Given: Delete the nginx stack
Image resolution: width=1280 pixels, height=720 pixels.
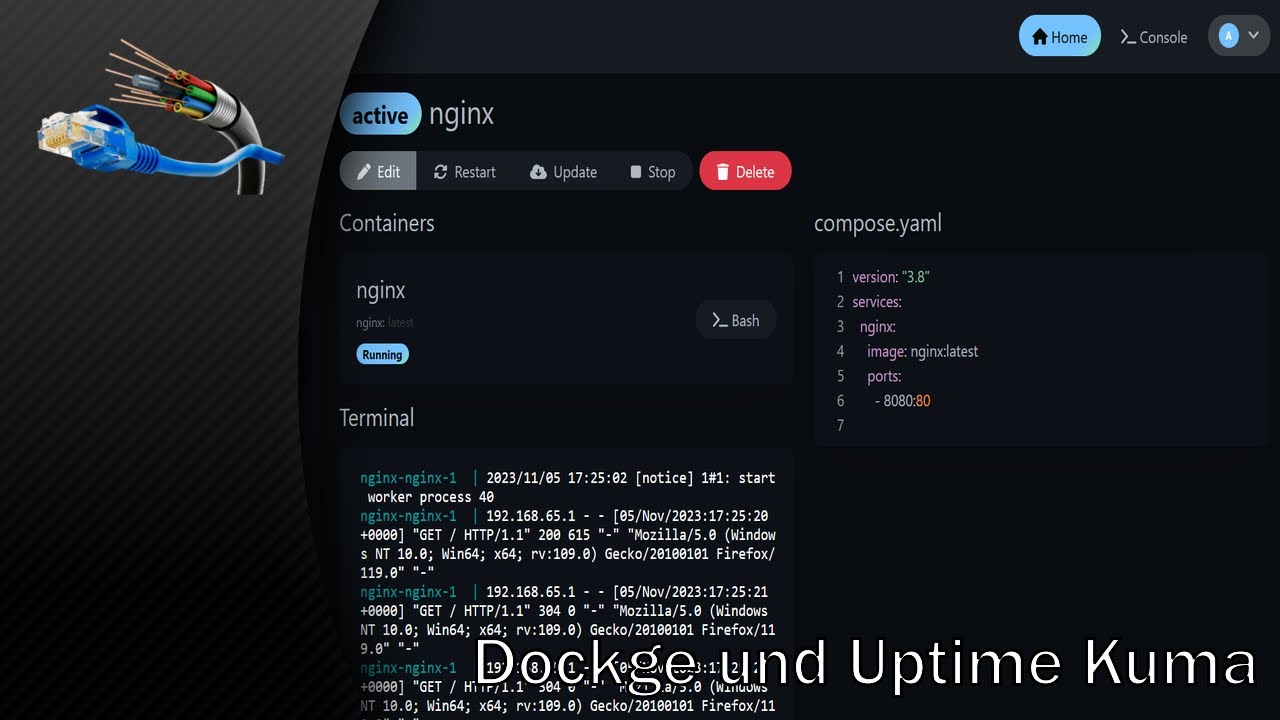Looking at the screenshot, I should tap(745, 171).
